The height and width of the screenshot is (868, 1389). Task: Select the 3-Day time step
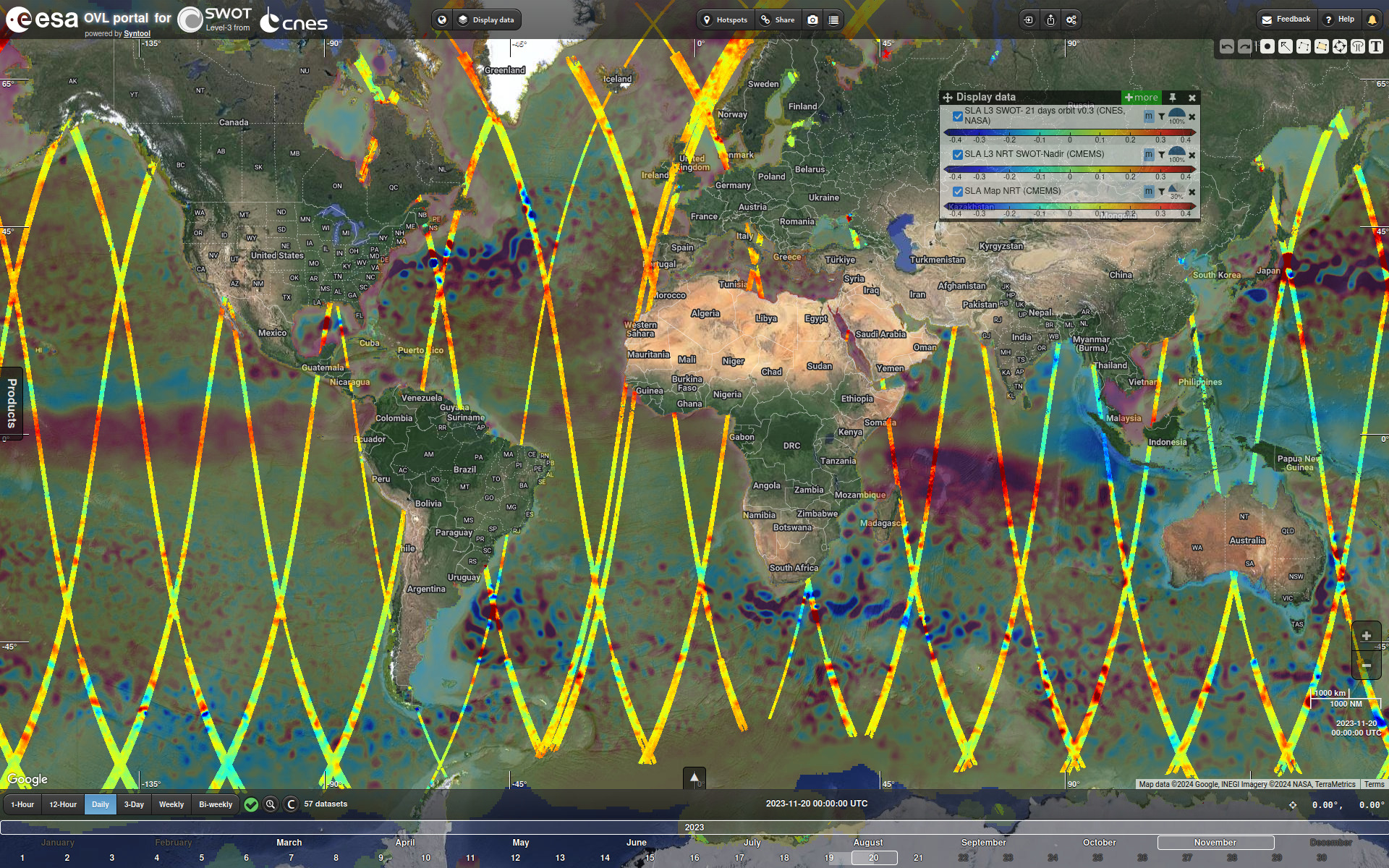(134, 804)
